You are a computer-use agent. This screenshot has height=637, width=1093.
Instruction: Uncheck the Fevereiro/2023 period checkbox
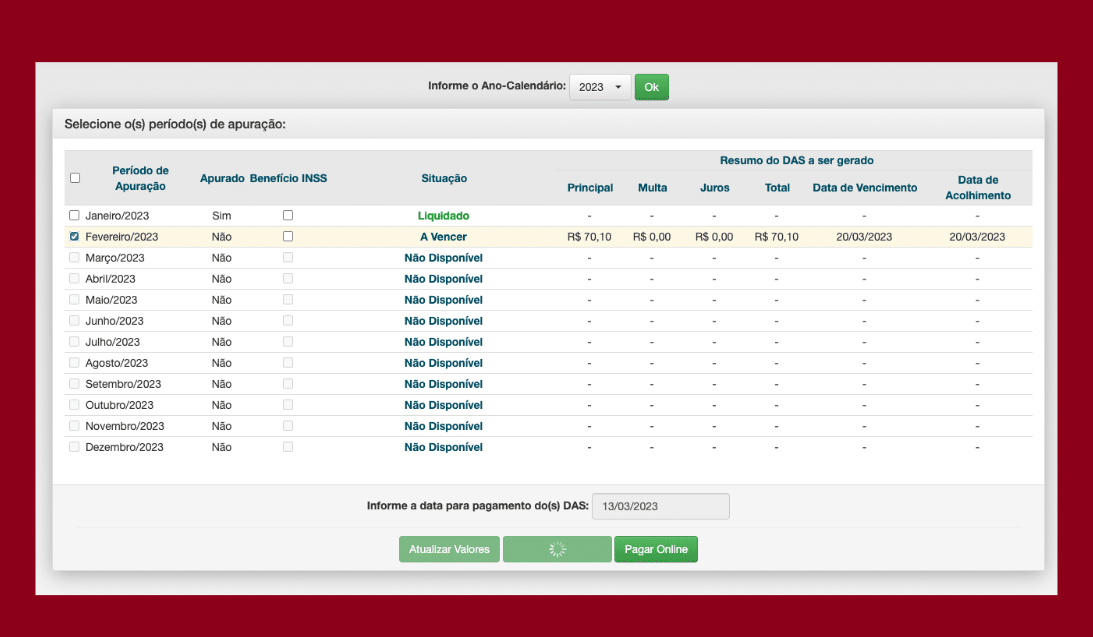(x=74, y=237)
